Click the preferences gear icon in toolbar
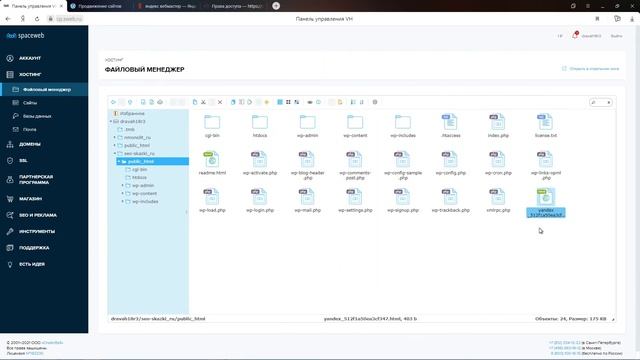The image size is (640, 360). pyautogui.click(x=375, y=102)
